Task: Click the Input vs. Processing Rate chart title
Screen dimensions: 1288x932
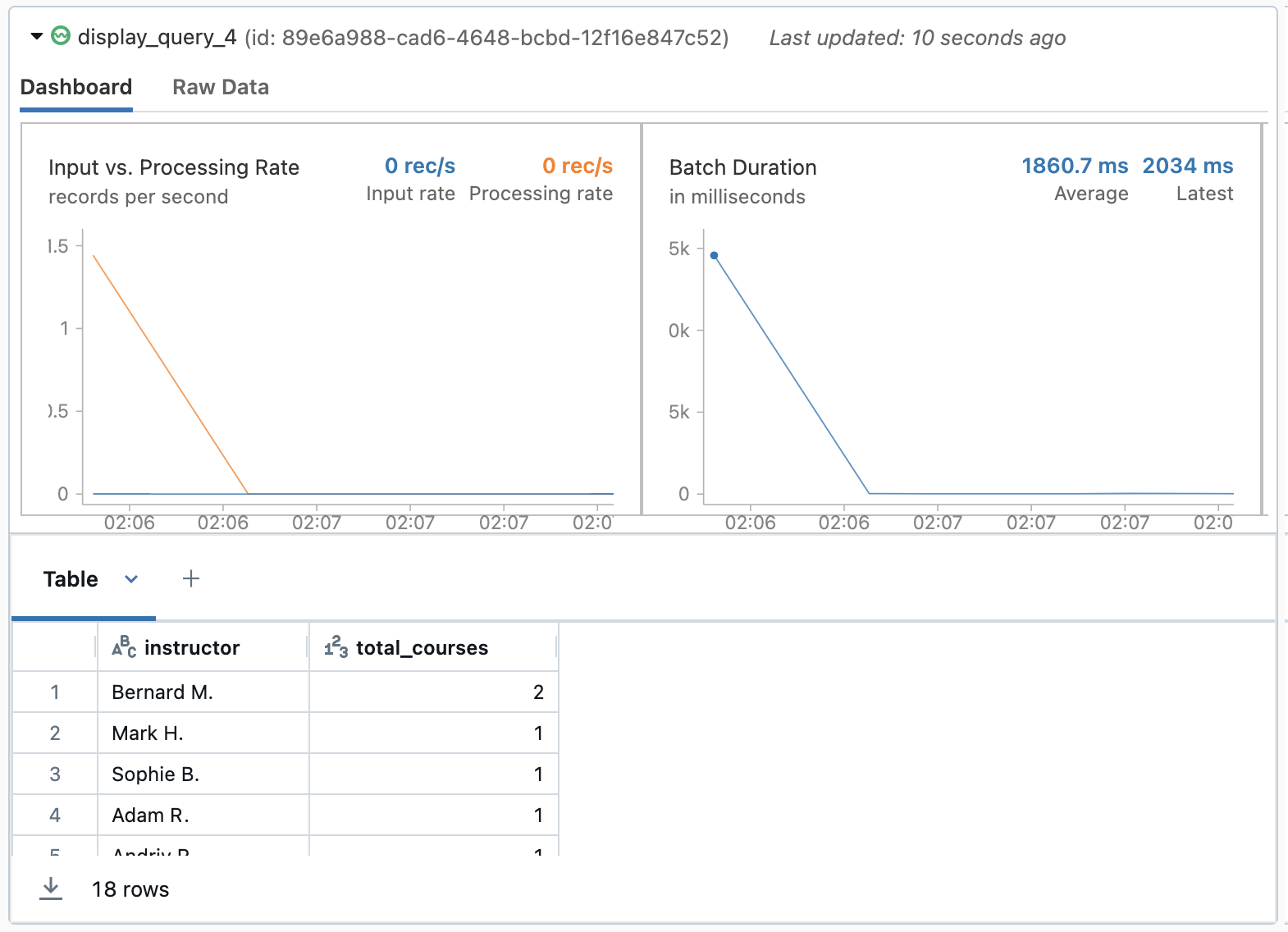Action: tap(174, 167)
